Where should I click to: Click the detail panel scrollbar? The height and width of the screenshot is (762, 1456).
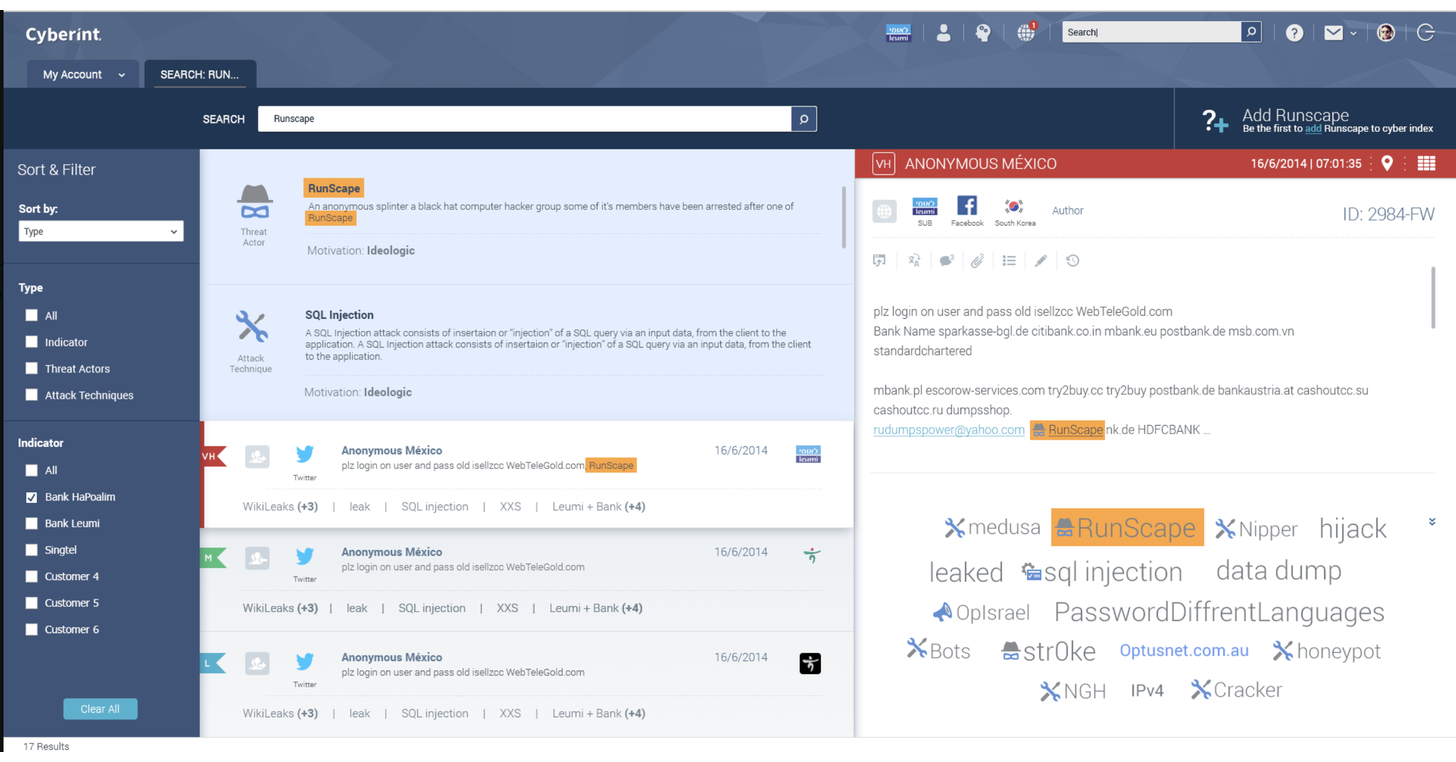pos(1435,297)
